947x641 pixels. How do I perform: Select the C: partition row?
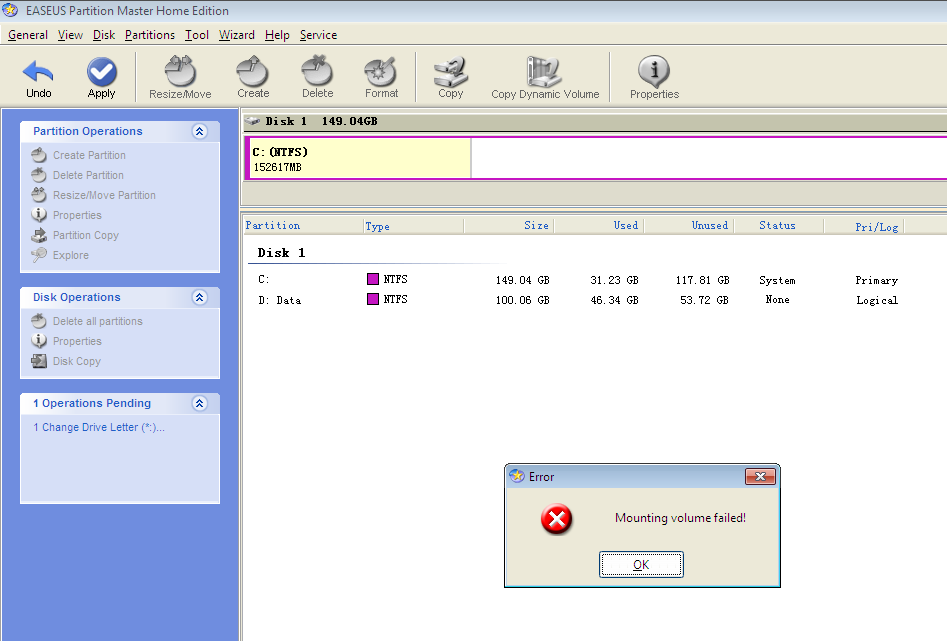tap(577, 280)
